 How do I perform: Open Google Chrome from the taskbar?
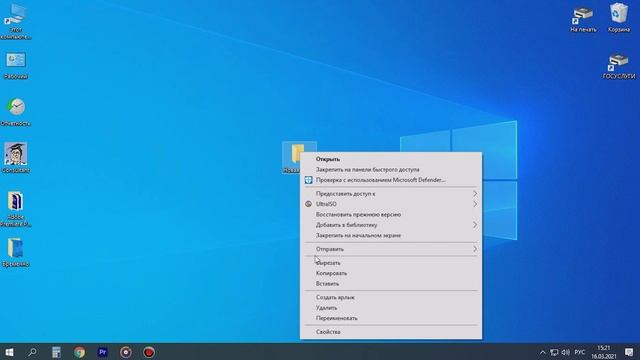tap(80, 352)
